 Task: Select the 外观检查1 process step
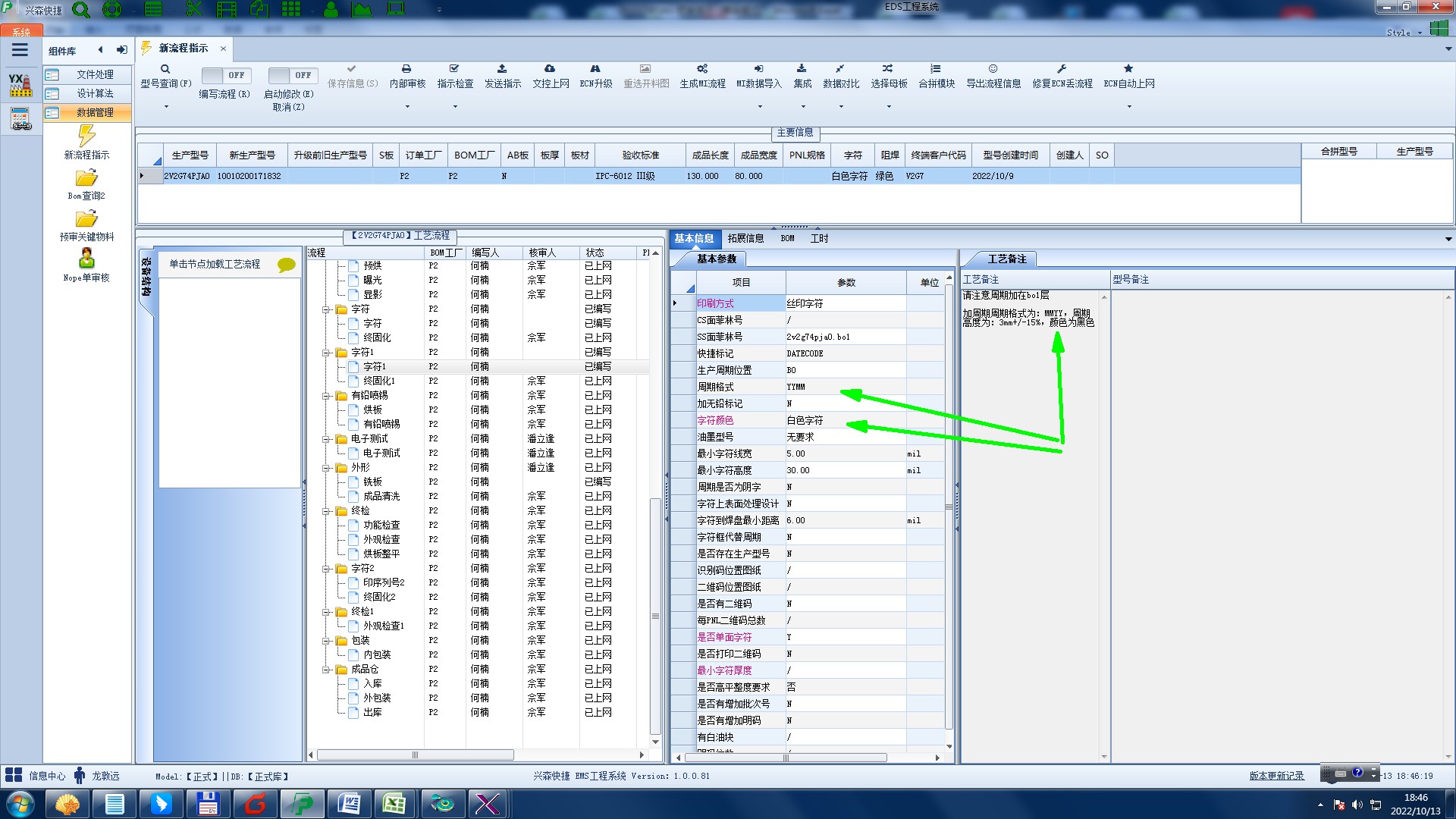pos(384,626)
